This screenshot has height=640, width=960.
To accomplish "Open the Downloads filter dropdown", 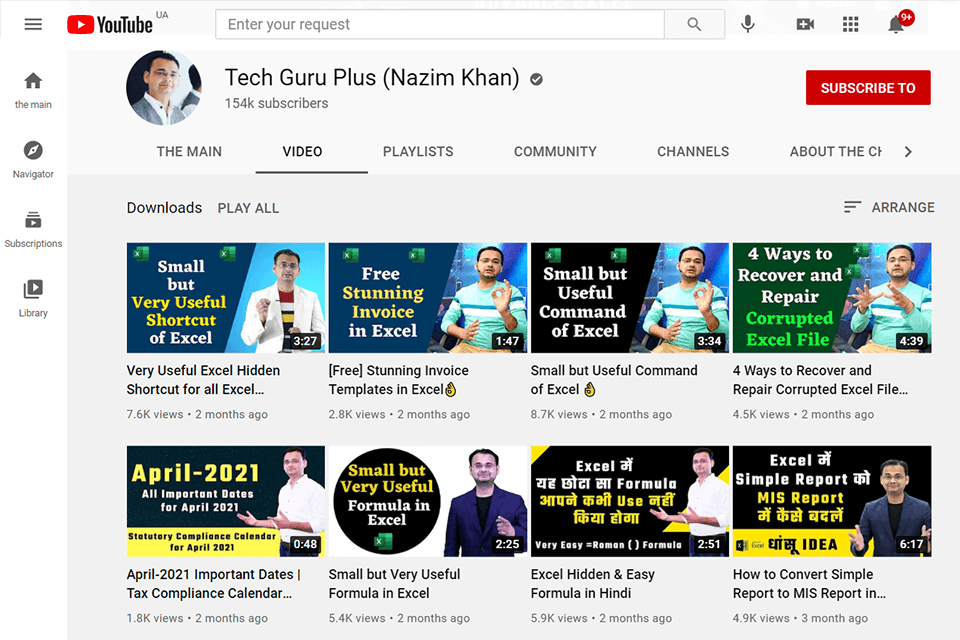I will (164, 208).
